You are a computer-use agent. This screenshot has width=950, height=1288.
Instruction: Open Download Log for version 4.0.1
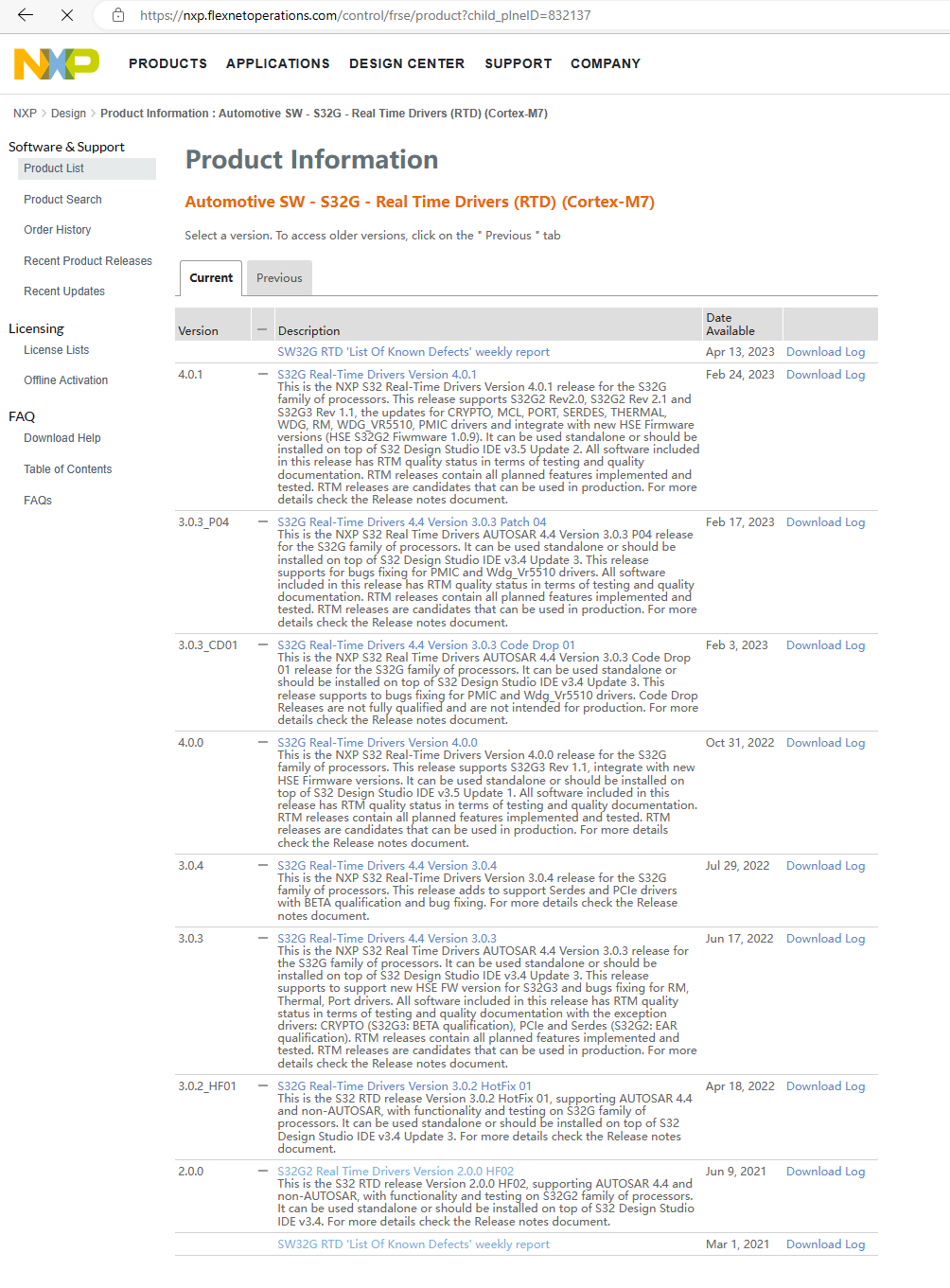825,374
